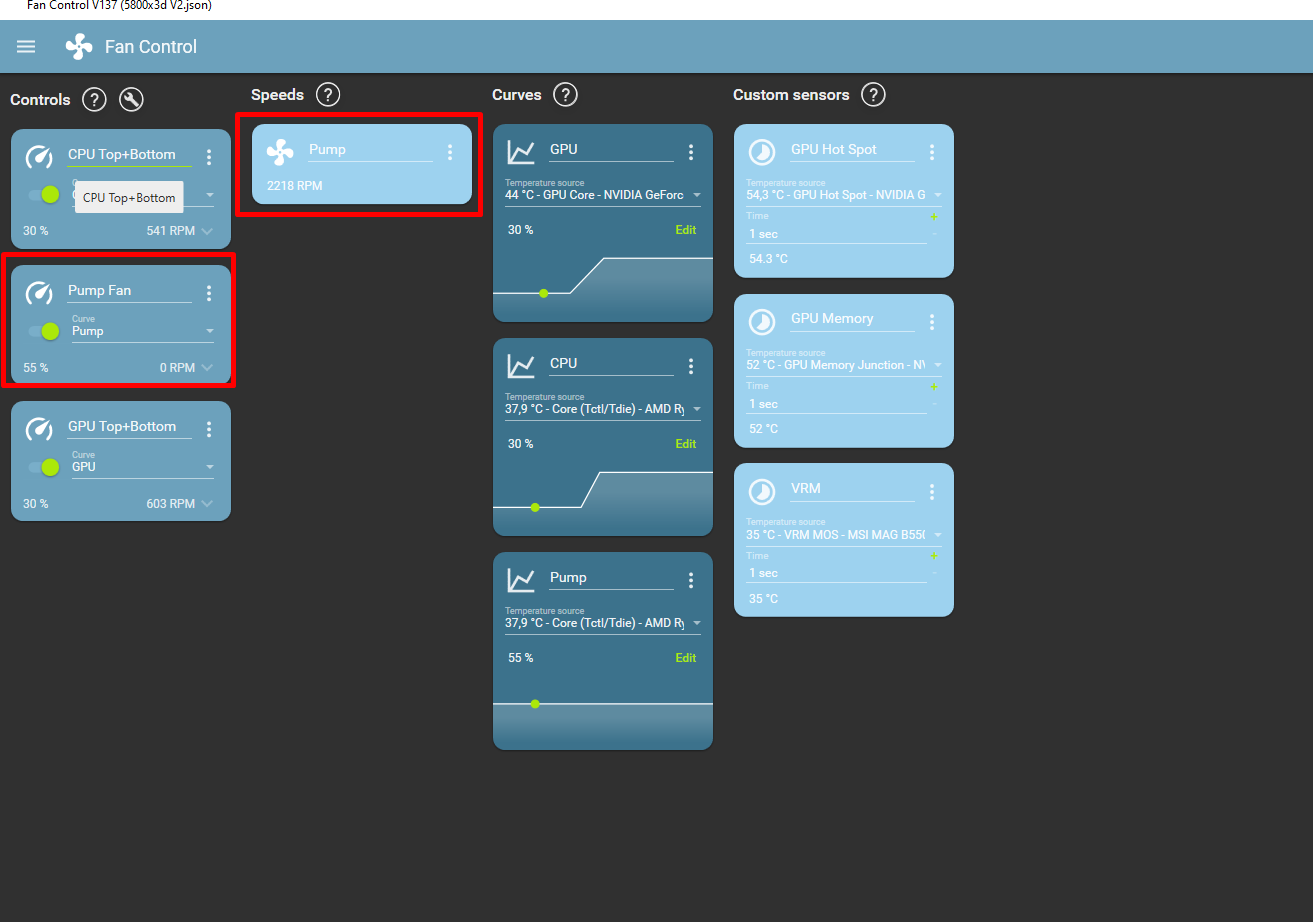
Task: Click the timer icon on VRM sensor
Action: click(x=762, y=491)
